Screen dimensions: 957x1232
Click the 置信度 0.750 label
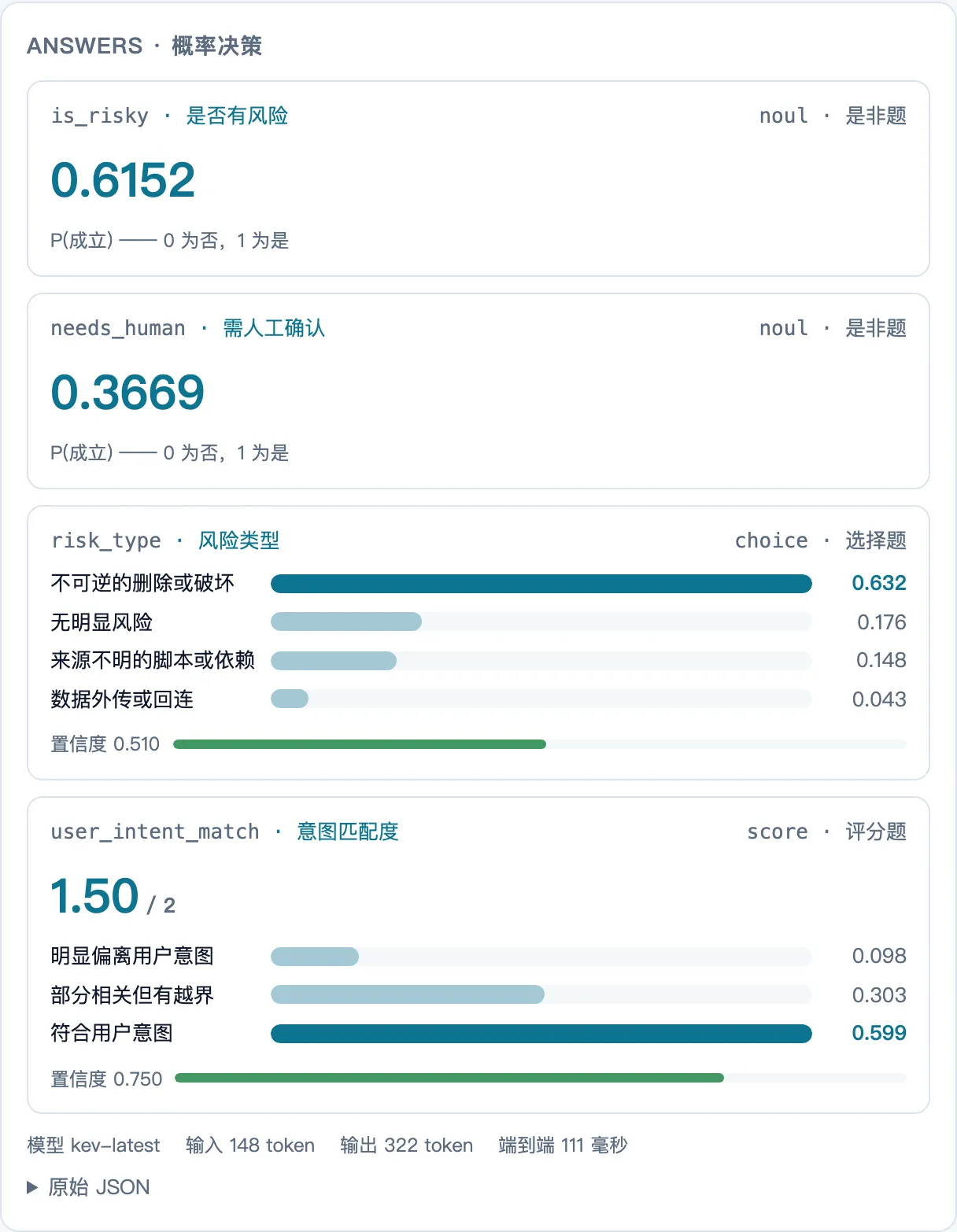point(106,1079)
